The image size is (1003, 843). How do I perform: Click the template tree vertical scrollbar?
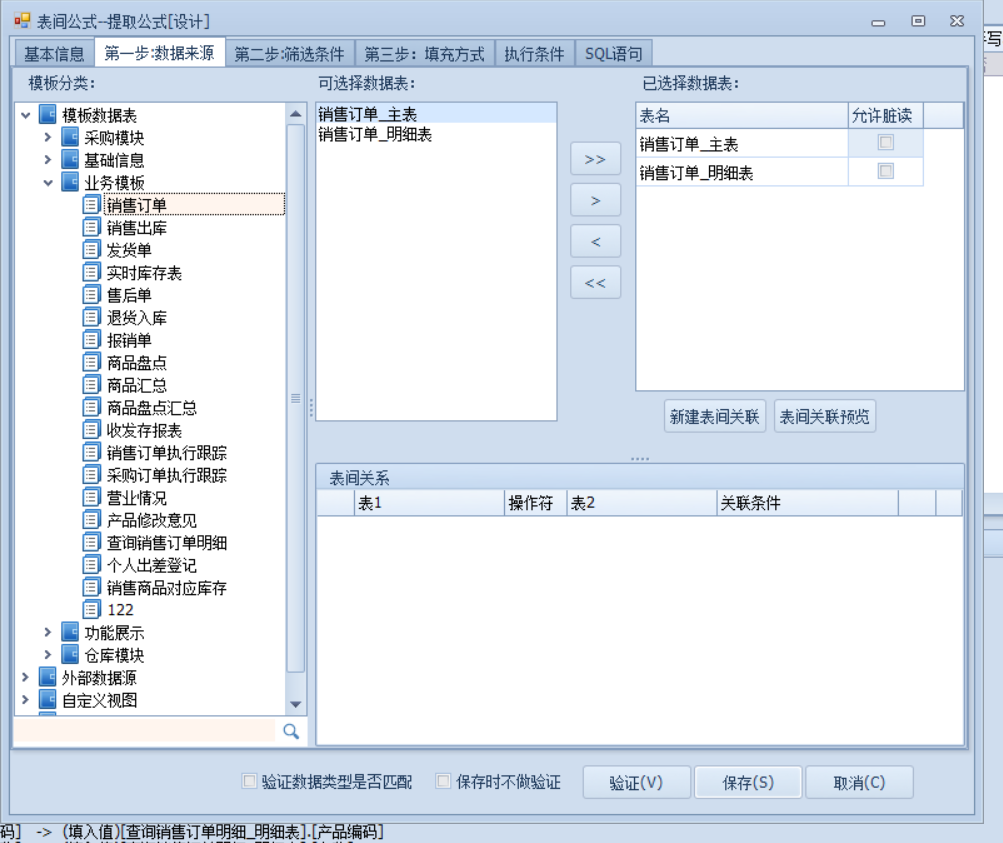[295, 400]
